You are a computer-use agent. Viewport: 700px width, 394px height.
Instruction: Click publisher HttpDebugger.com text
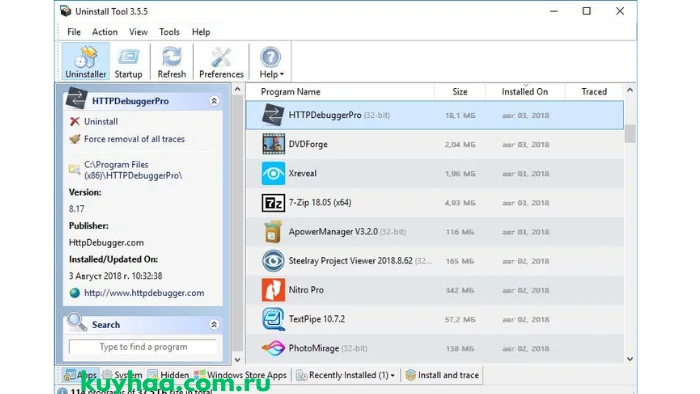pyautogui.click(x=106, y=243)
